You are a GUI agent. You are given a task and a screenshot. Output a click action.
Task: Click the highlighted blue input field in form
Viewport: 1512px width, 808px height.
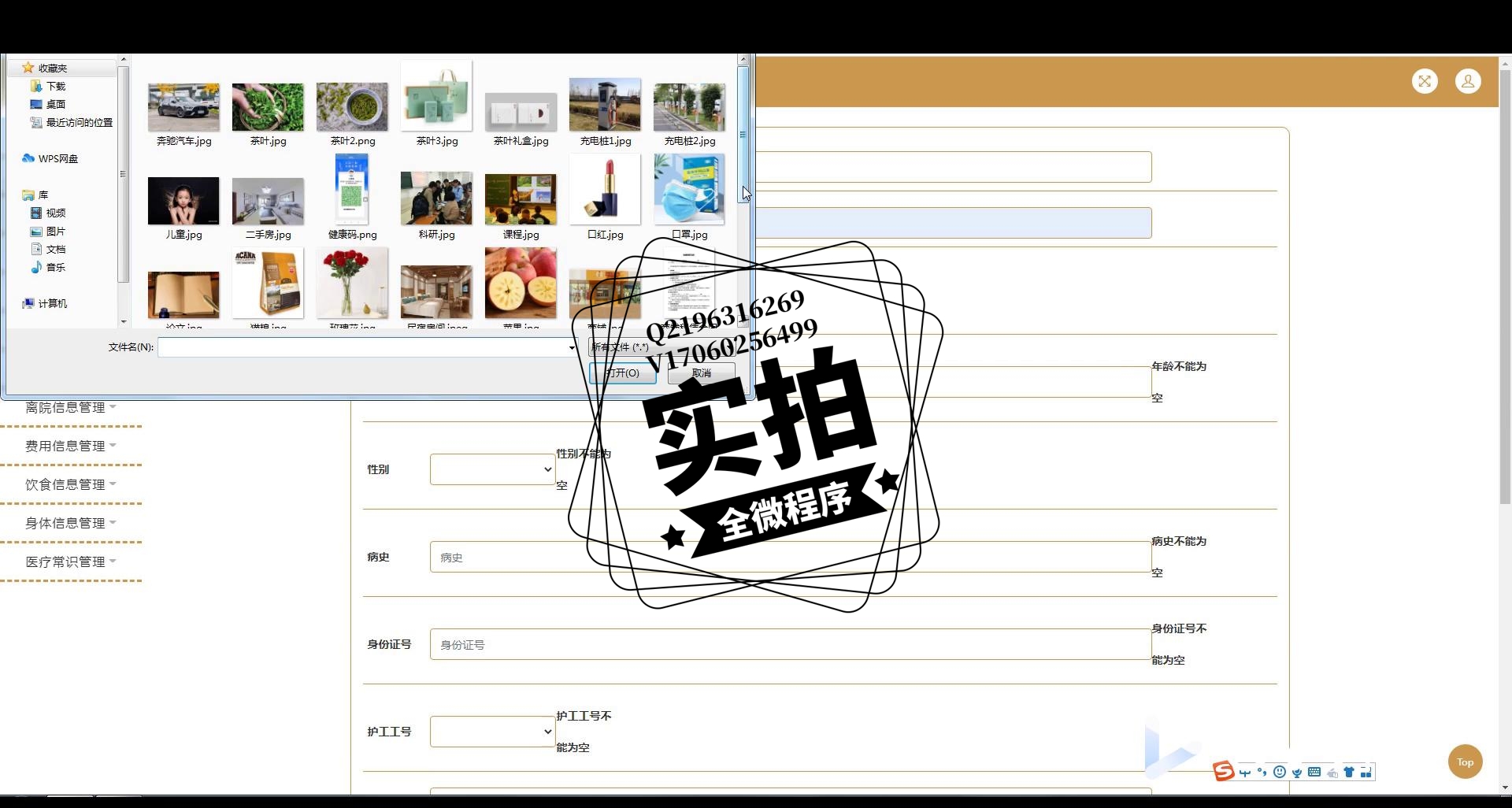pos(954,223)
